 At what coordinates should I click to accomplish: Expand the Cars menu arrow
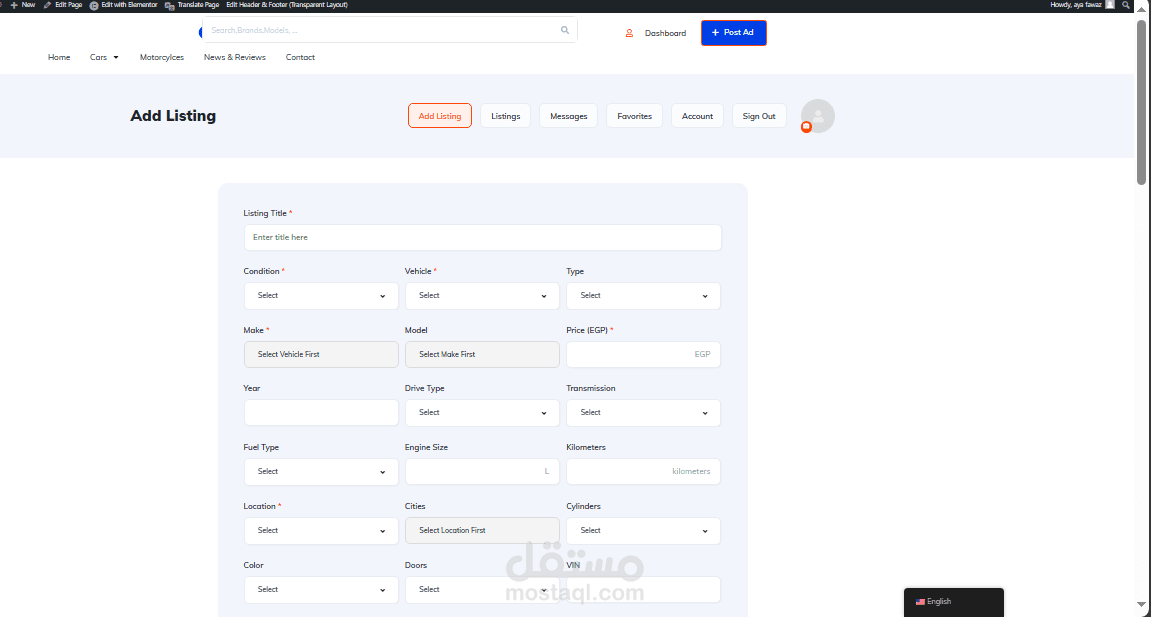116,57
